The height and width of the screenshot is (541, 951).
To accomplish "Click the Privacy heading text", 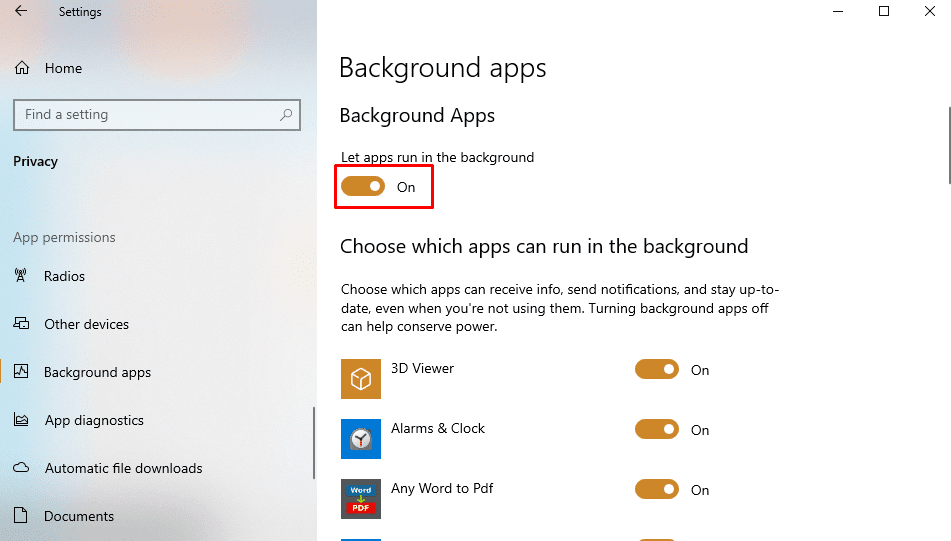I will (35, 161).
